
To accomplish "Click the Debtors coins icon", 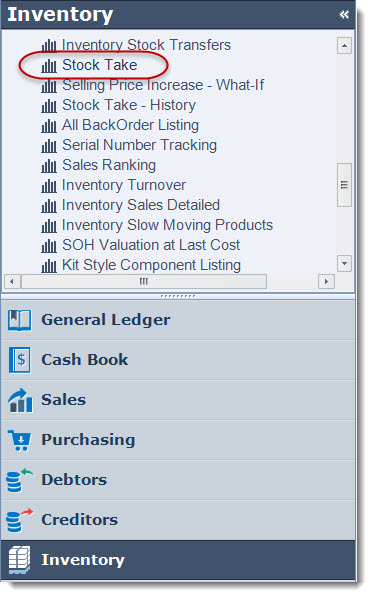I will 19,480.
